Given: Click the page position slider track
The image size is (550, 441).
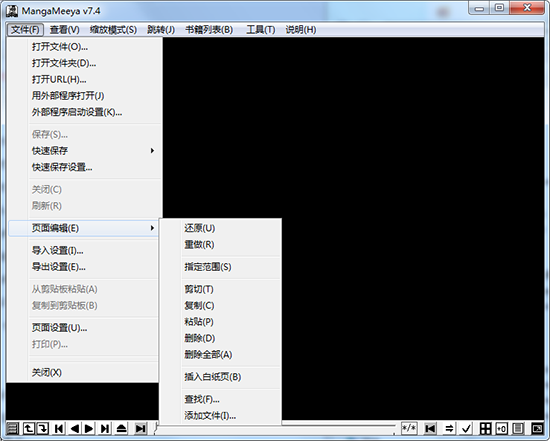Looking at the screenshot, I should click(338, 426).
